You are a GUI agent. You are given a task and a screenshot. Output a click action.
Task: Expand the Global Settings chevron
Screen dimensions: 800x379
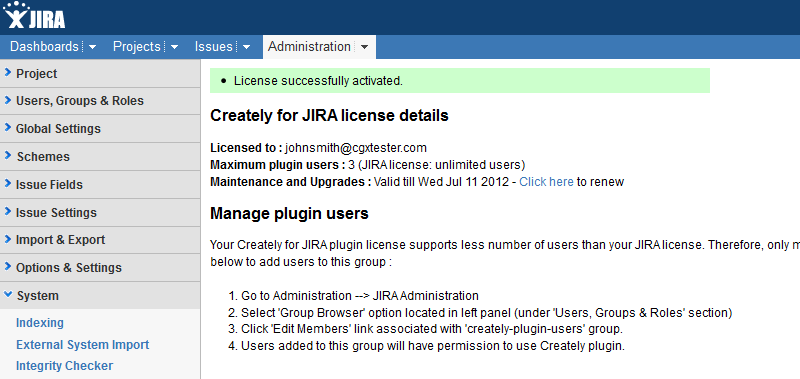tap(8, 128)
